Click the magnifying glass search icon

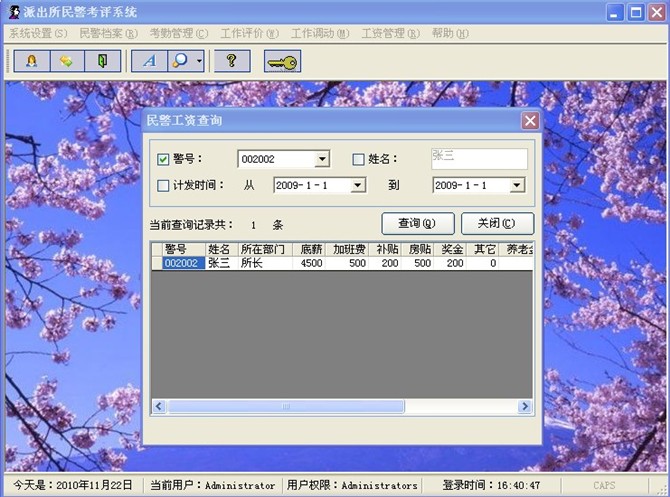(180, 61)
